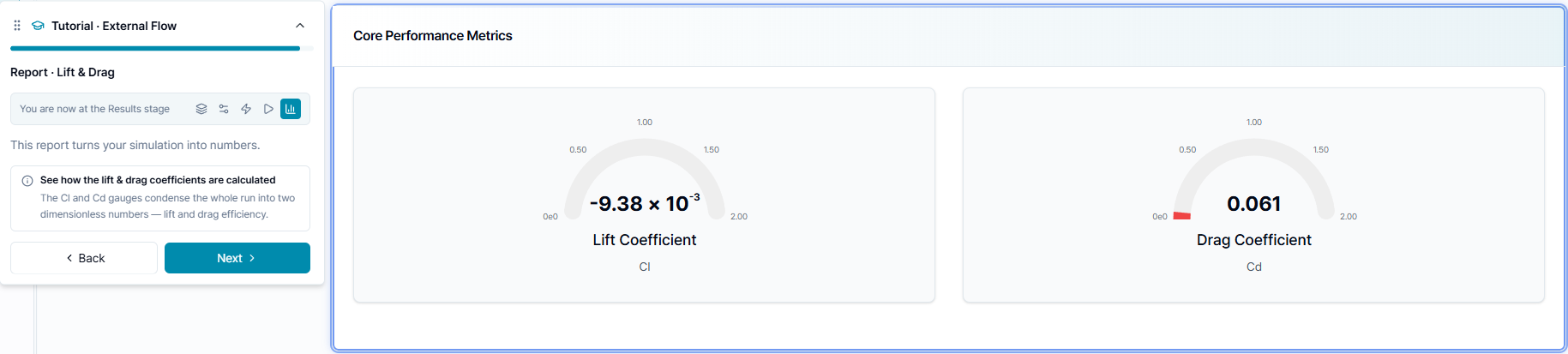Click the red indicator on the drag gauge
Screen dimensions: 1568x354
click(x=1181, y=215)
